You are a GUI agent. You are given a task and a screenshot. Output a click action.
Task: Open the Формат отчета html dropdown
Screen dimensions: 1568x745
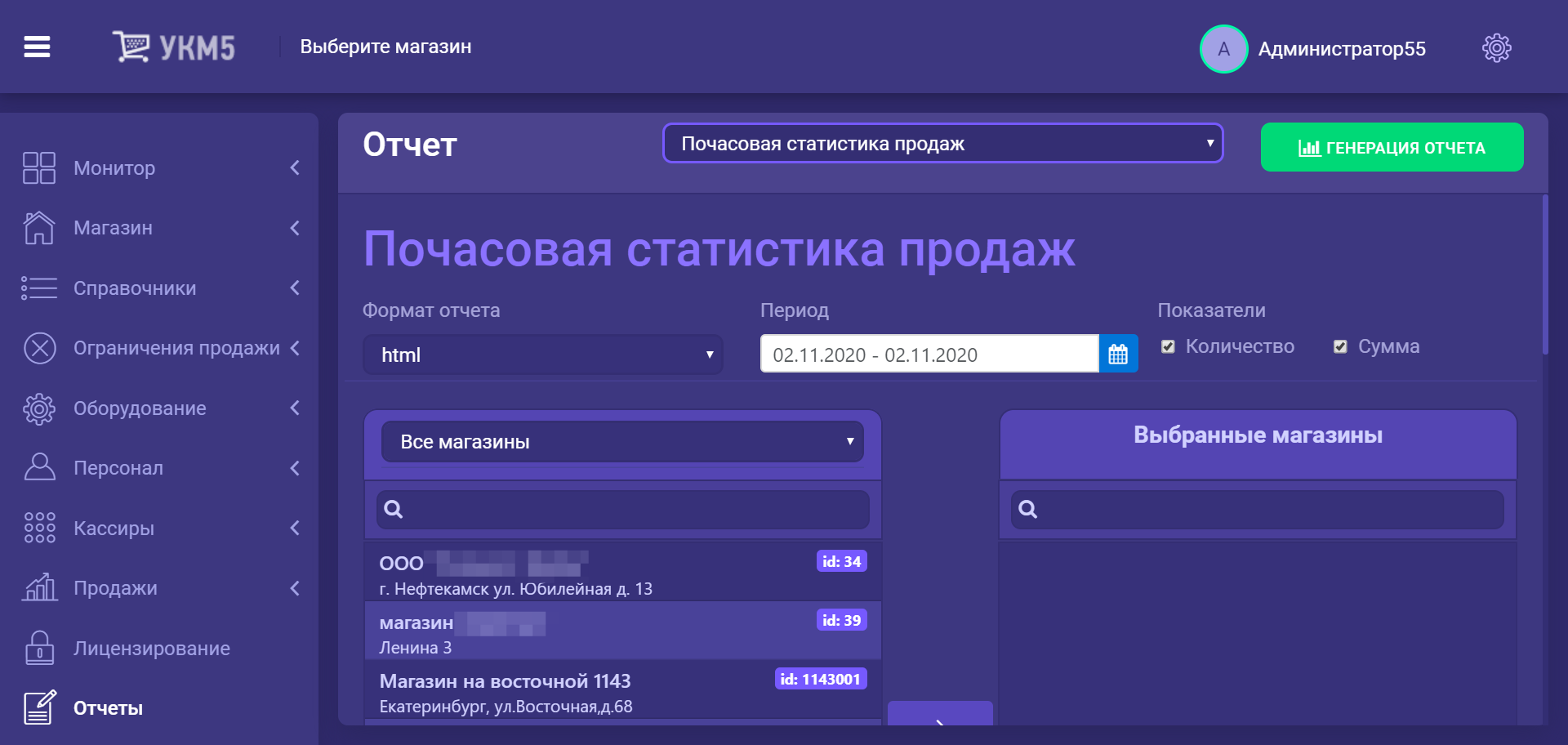pyautogui.click(x=543, y=355)
